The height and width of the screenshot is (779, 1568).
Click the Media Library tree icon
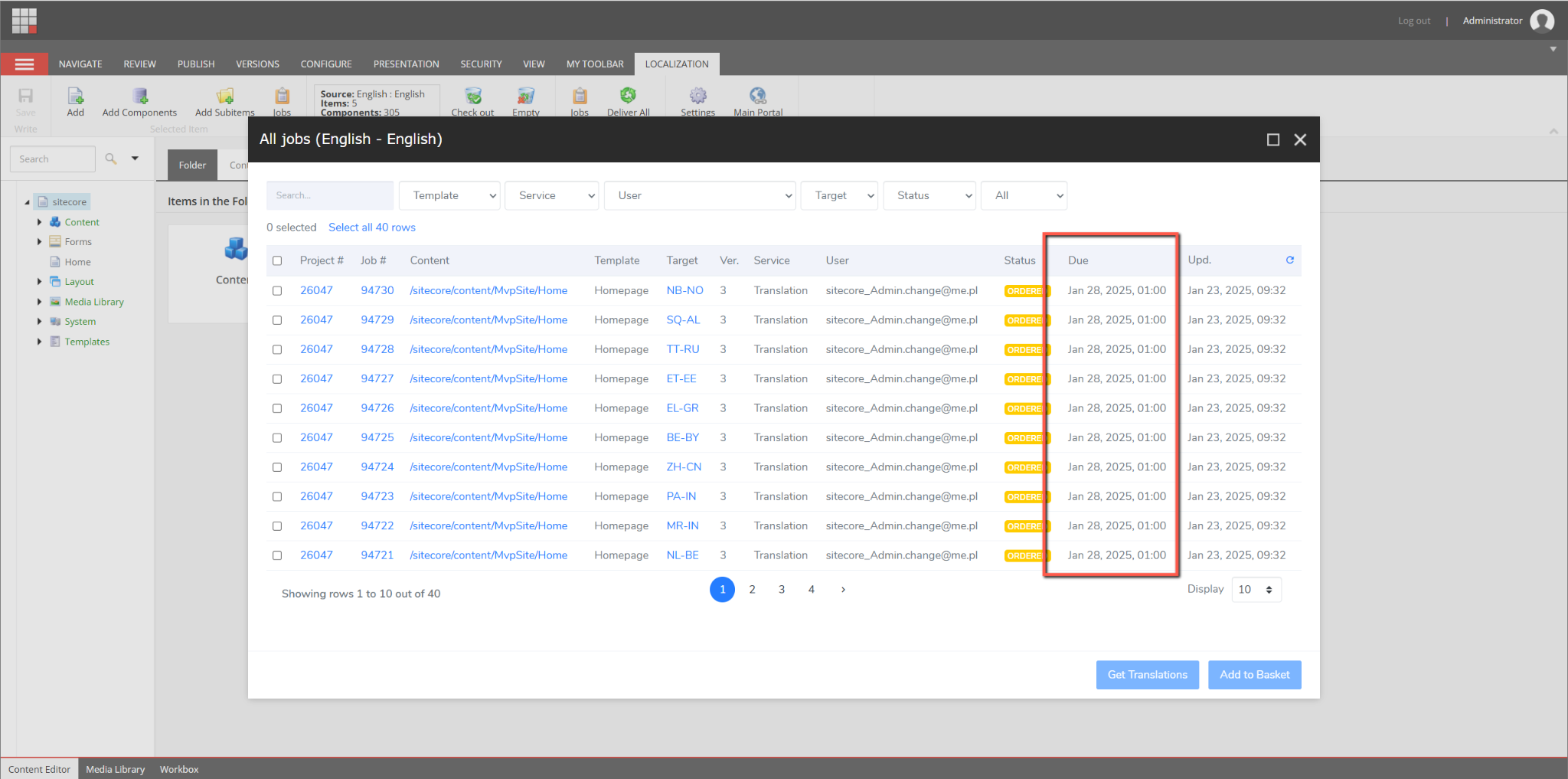55,302
